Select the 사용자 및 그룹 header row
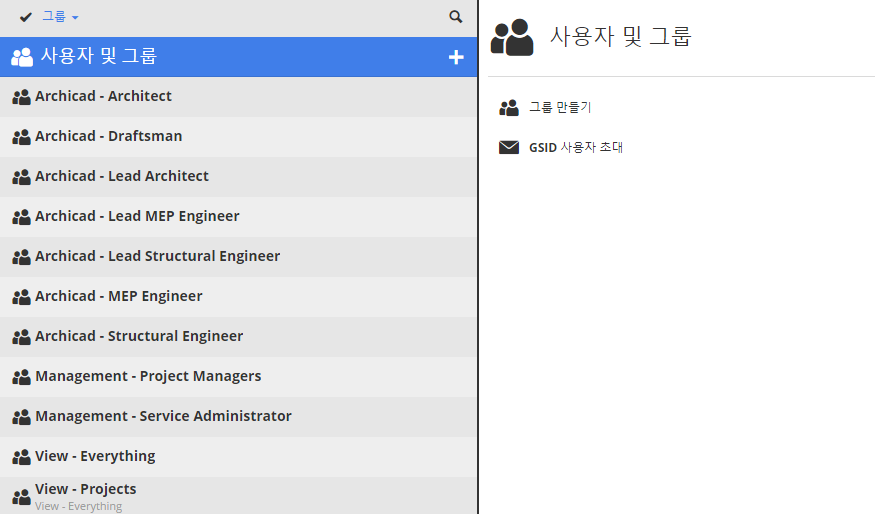 click(200, 57)
